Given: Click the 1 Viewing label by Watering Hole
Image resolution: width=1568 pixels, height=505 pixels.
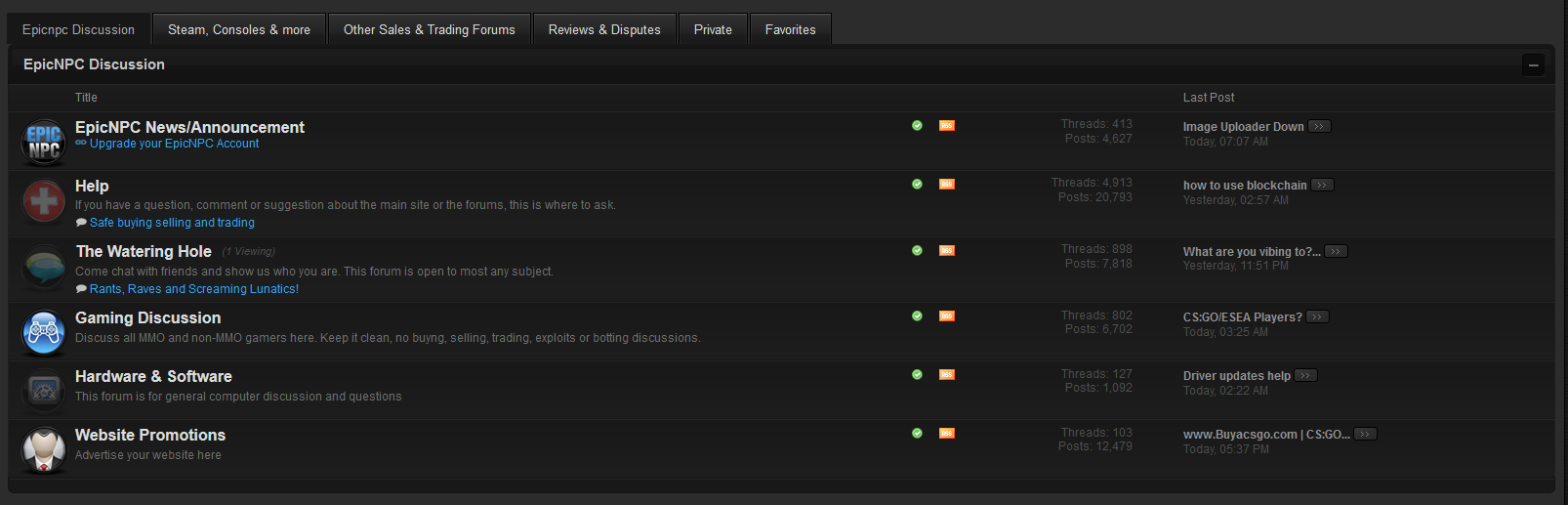Looking at the screenshot, I should pos(249,251).
